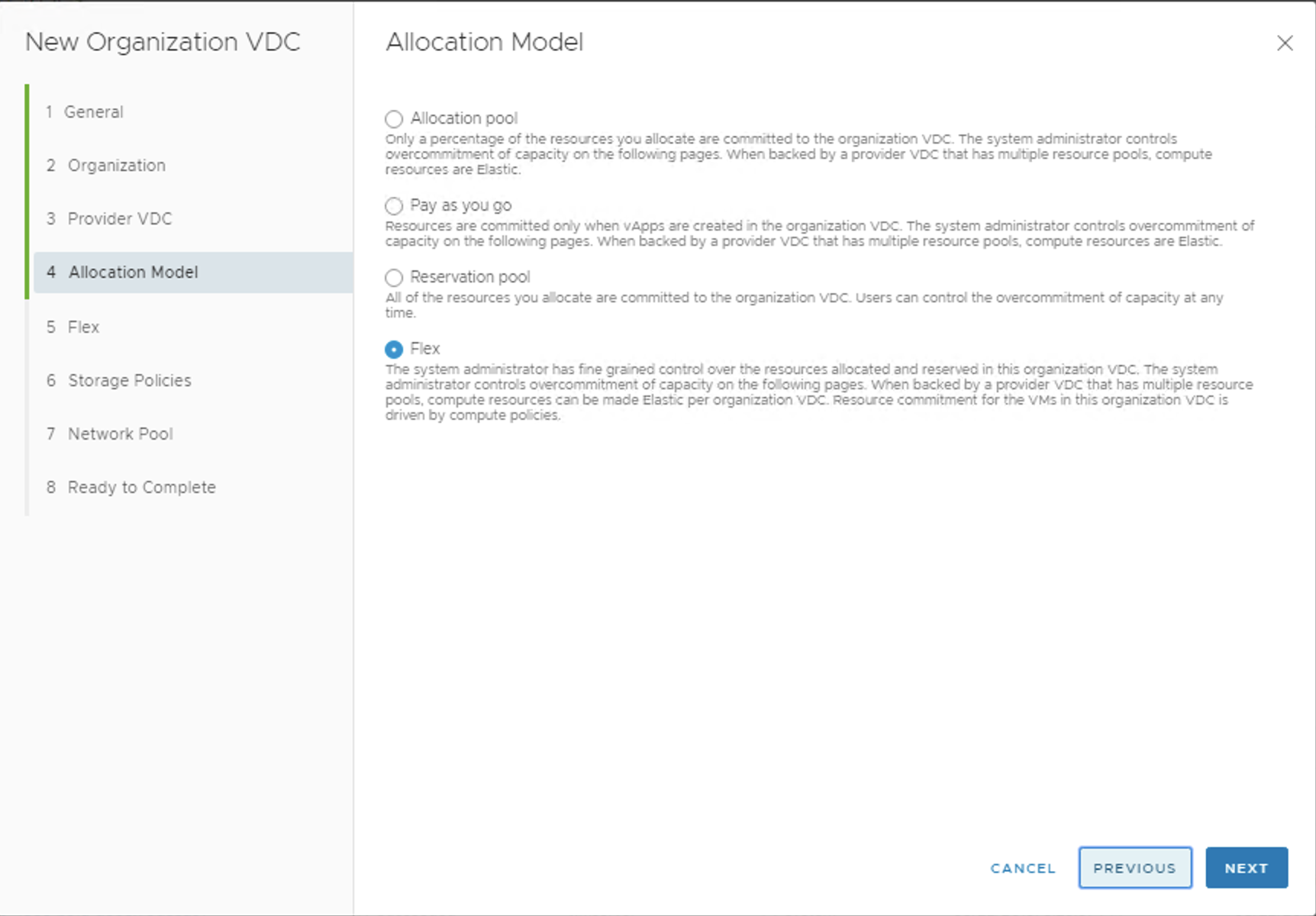Click the Flex option label
1316x916 pixels.
click(x=425, y=349)
